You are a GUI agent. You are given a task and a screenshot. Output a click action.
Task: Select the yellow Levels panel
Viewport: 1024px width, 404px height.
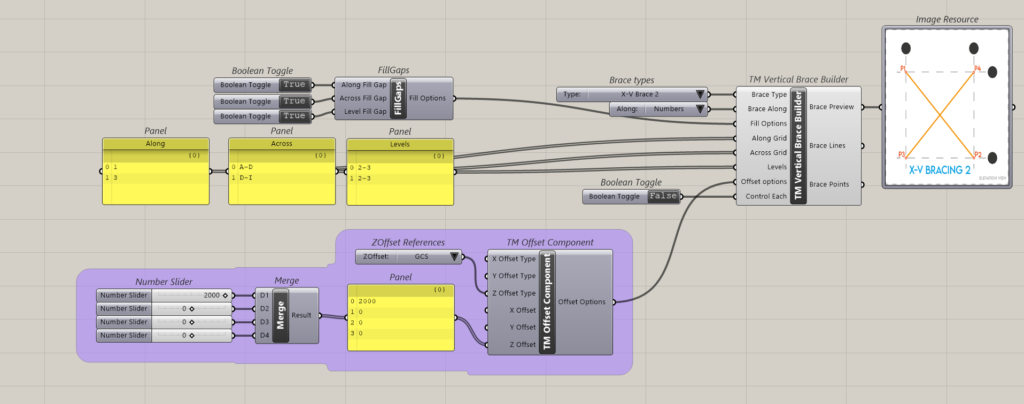coord(400,175)
